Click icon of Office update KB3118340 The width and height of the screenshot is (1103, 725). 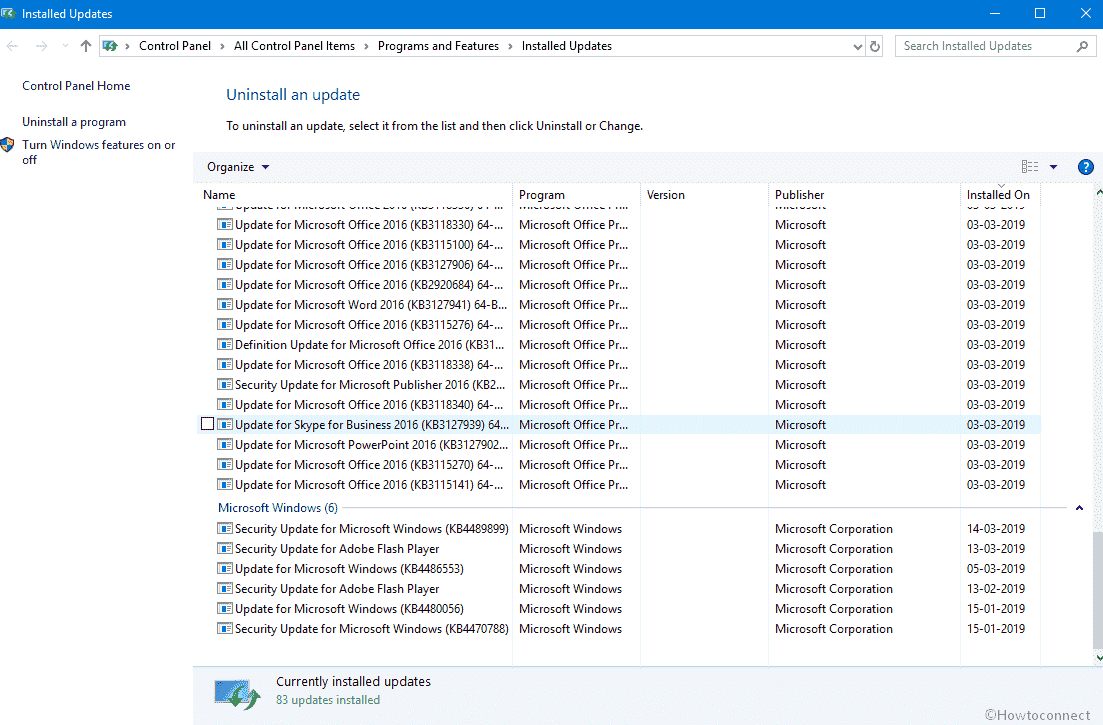tap(225, 405)
